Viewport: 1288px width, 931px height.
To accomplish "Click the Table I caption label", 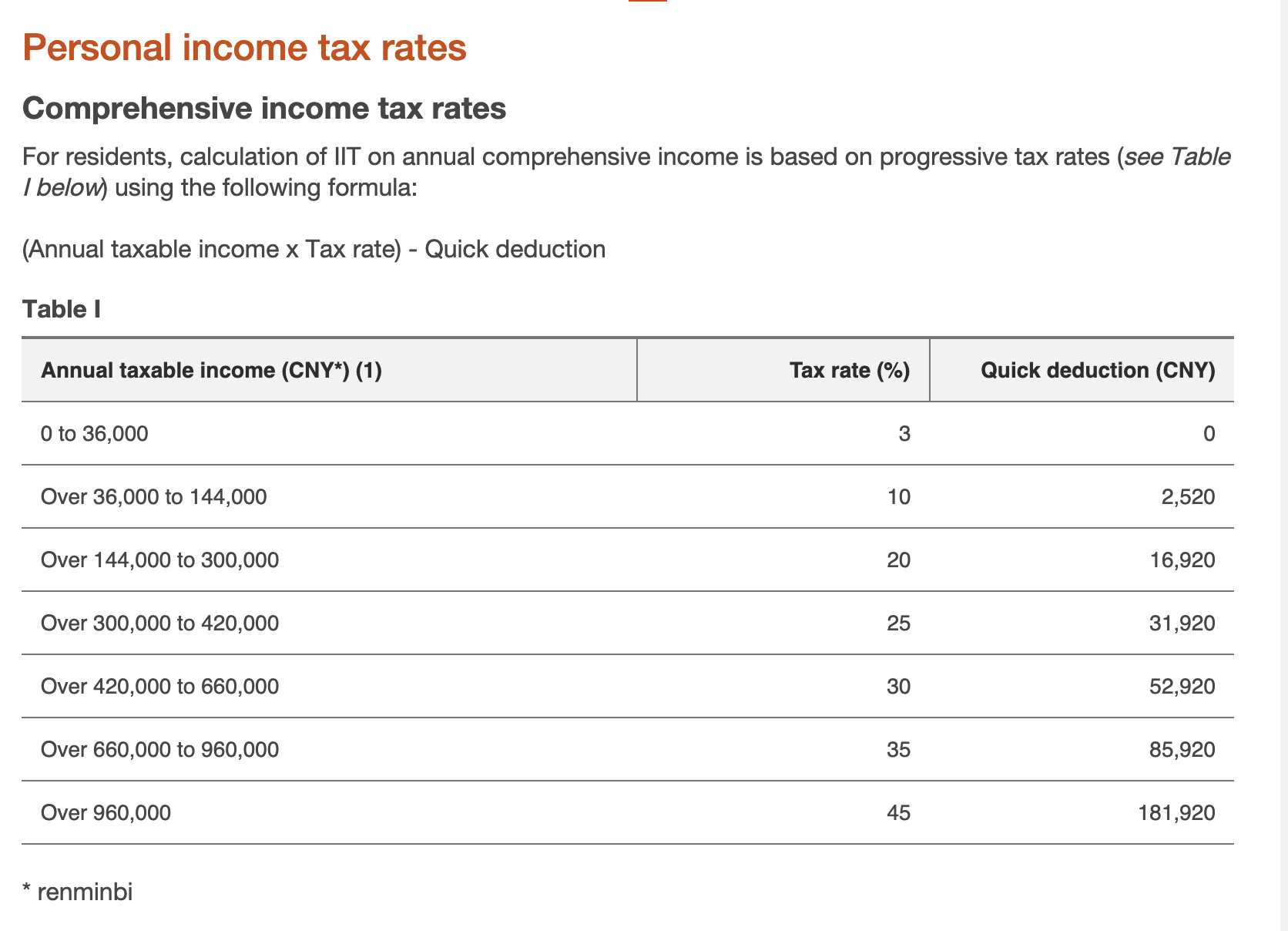I will (x=62, y=309).
